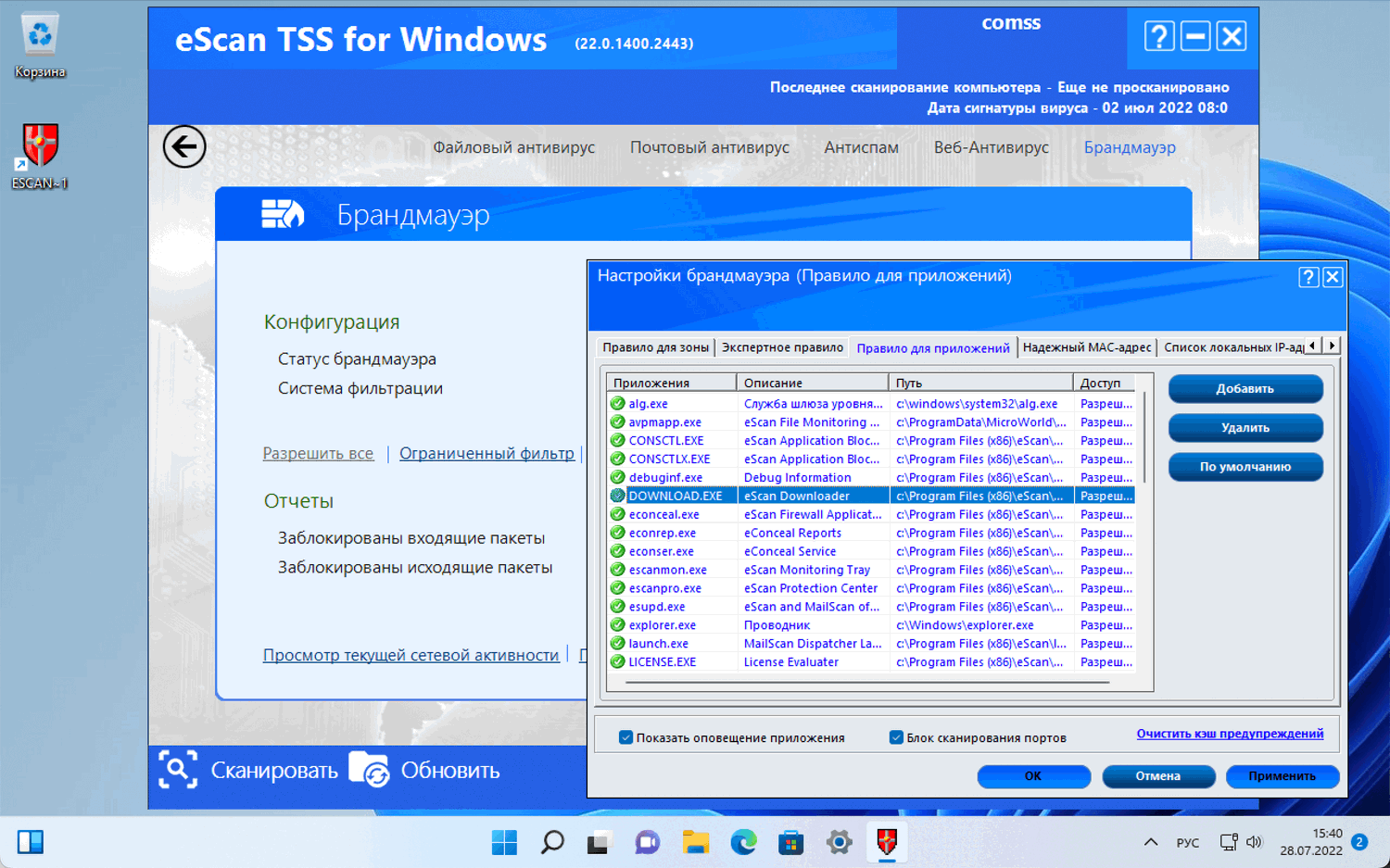
Task: Click the Применить button
Action: [1283, 776]
